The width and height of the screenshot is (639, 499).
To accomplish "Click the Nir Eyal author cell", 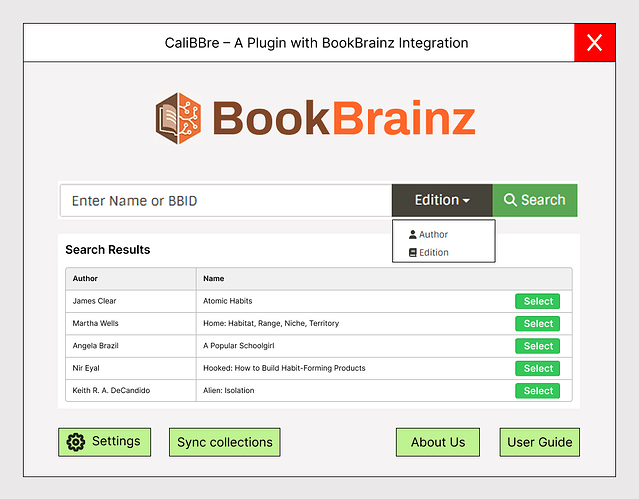I will [x=131, y=369].
